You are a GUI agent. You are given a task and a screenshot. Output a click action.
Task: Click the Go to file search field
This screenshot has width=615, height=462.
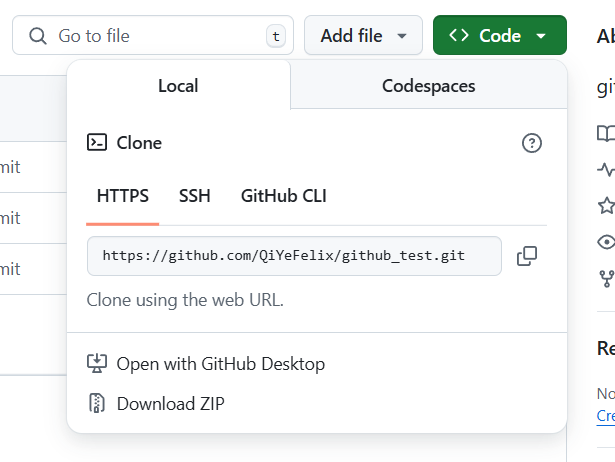pyautogui.click(x=153, y=35)
